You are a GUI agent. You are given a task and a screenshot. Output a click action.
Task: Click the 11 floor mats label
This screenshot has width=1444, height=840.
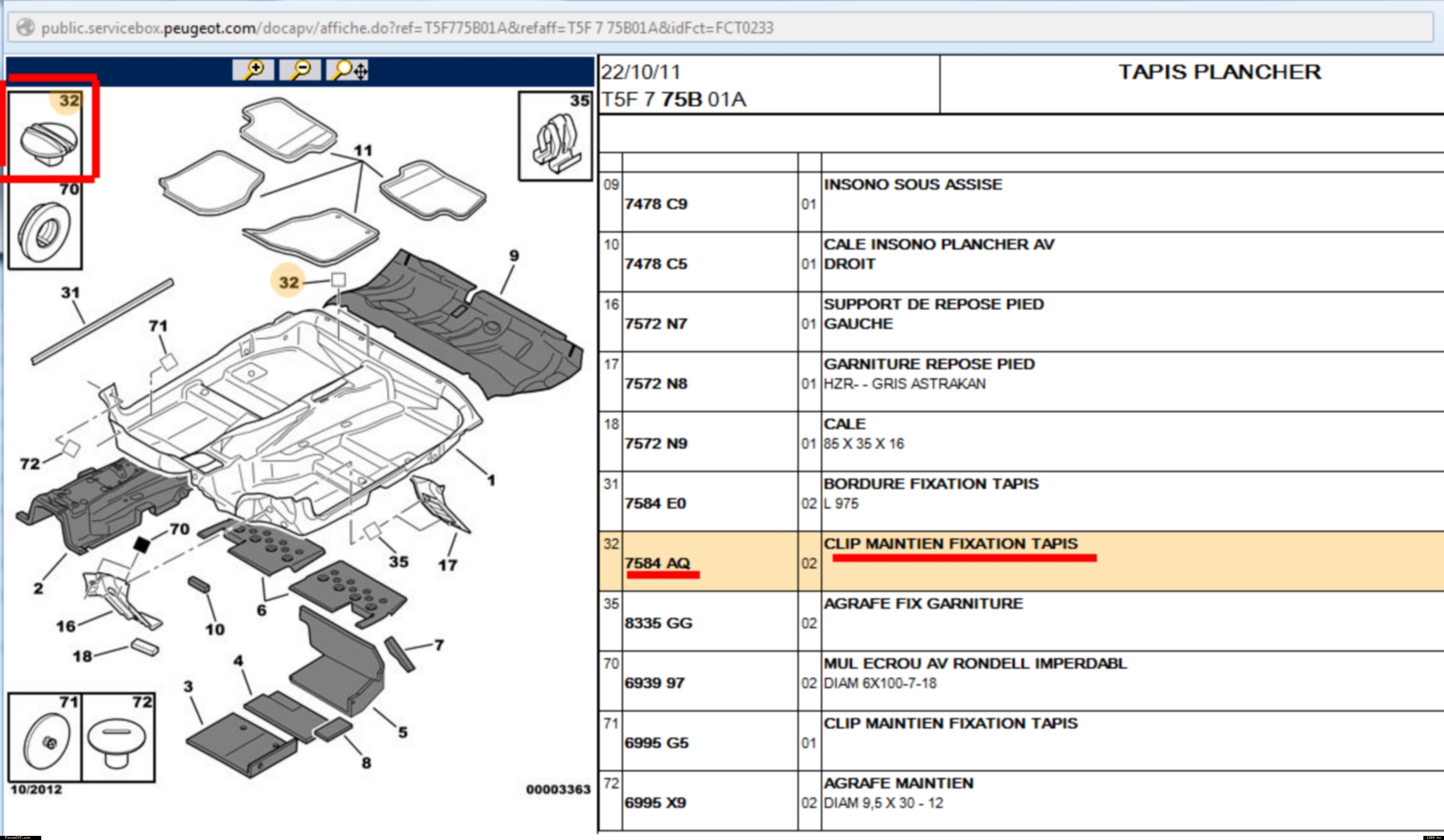tap(363, 150)
